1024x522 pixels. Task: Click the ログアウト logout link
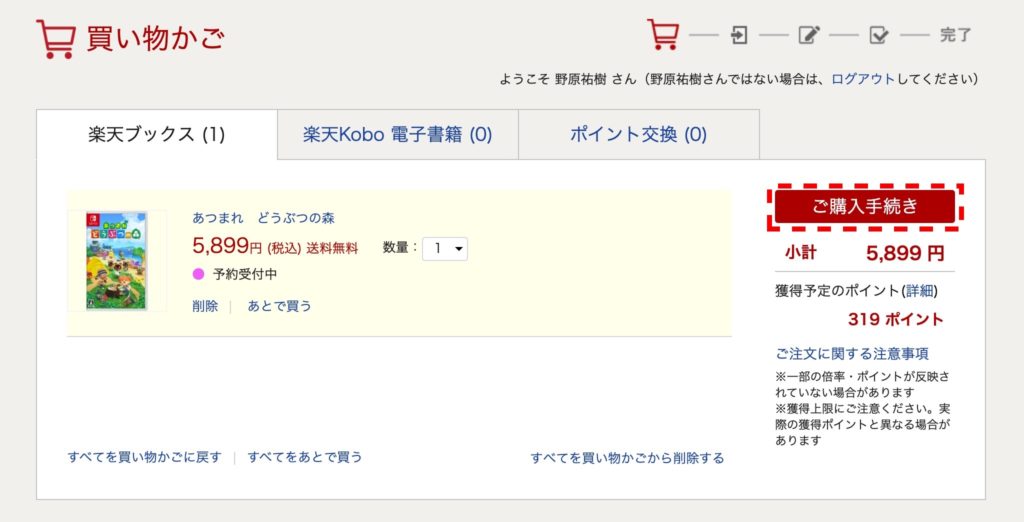coord(863,79)
